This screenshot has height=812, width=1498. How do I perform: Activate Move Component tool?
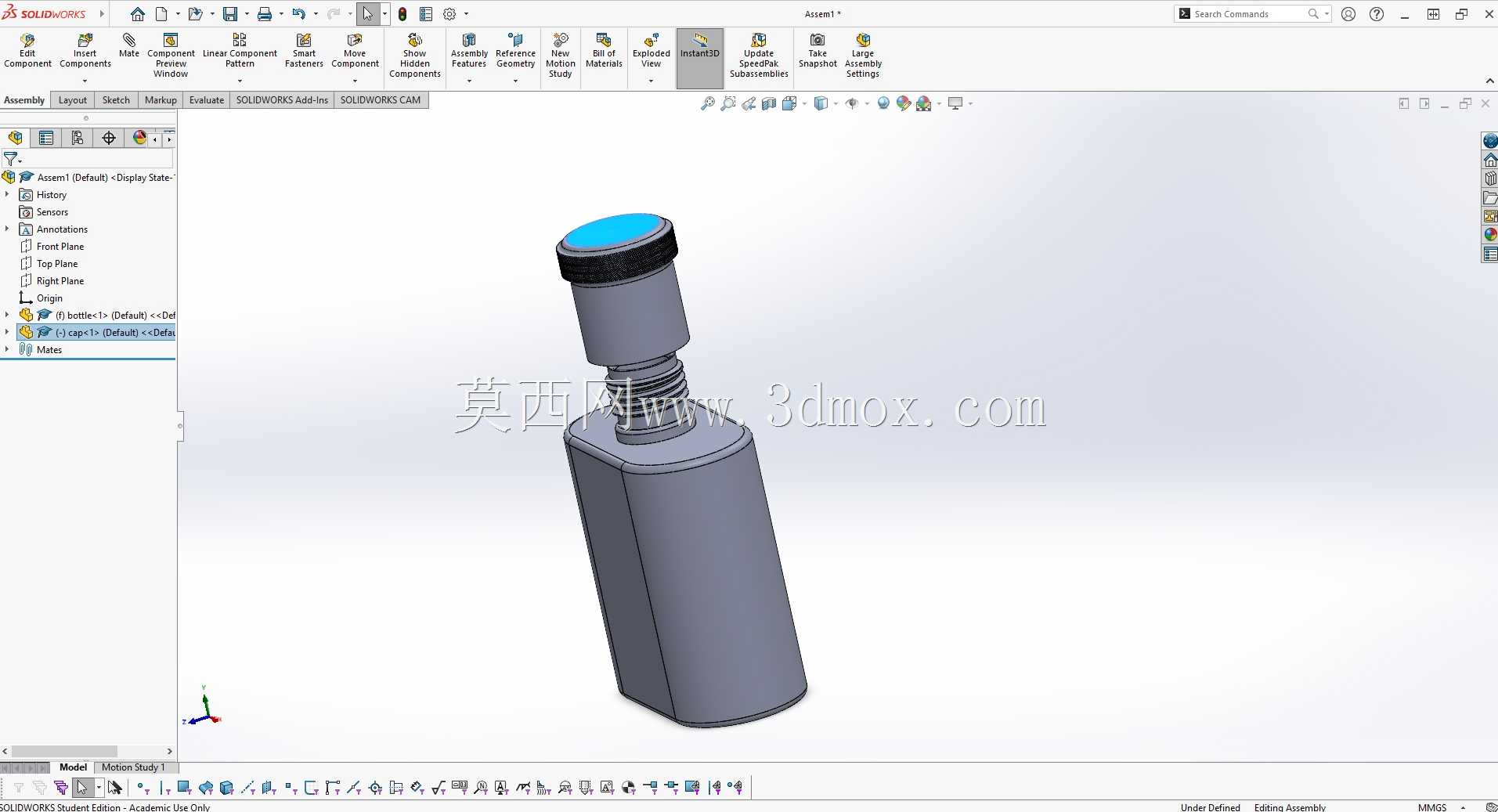coord(355,51)
